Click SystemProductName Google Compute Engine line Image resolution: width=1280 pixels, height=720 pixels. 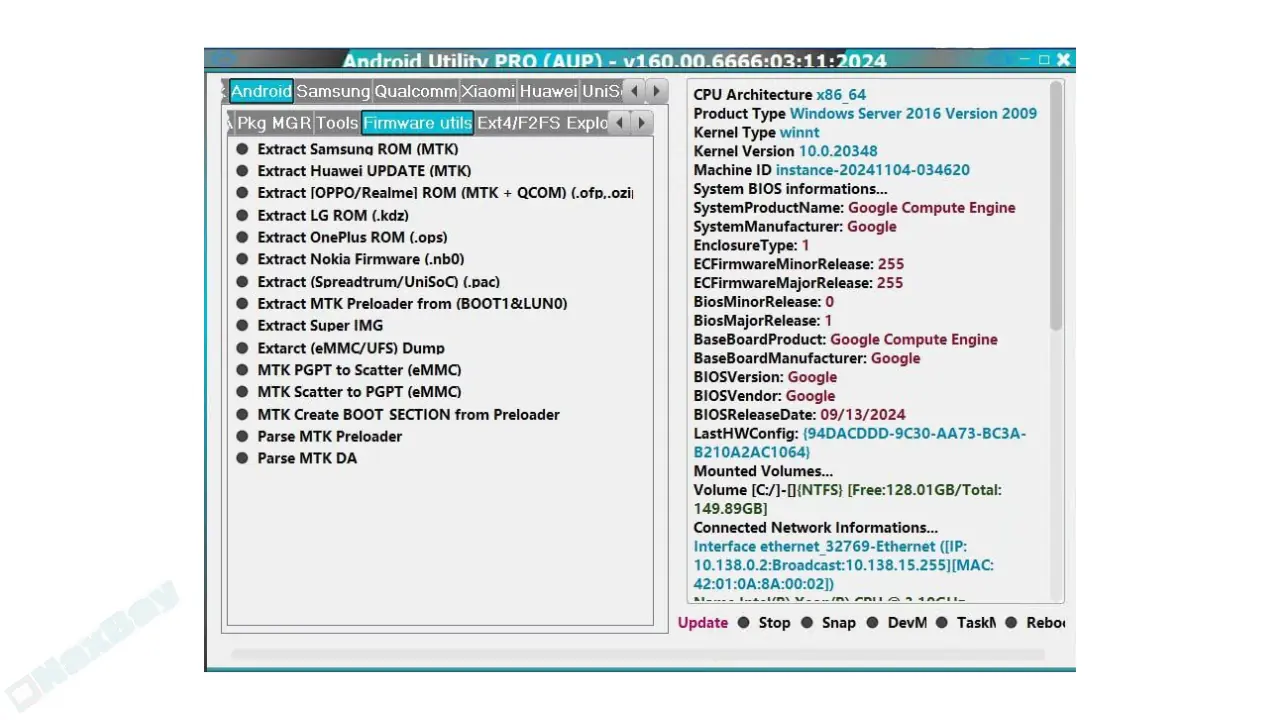click(855, 208)
